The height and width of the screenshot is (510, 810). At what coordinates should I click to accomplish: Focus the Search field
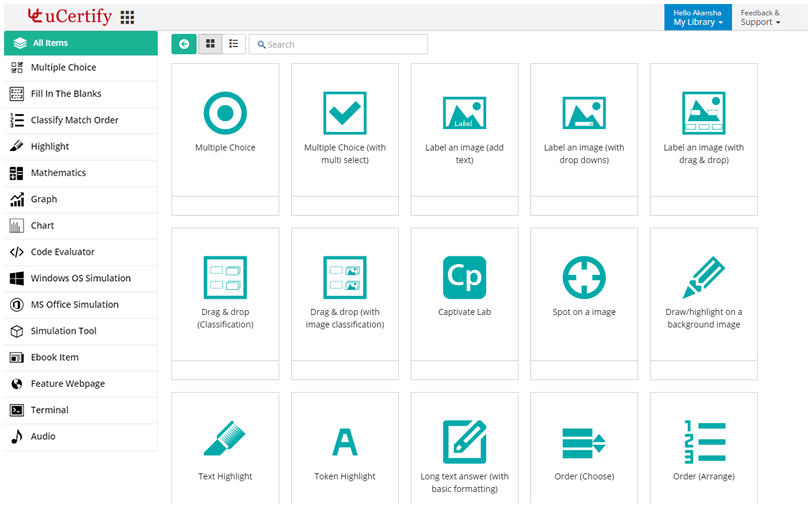(x=338, y=44)
